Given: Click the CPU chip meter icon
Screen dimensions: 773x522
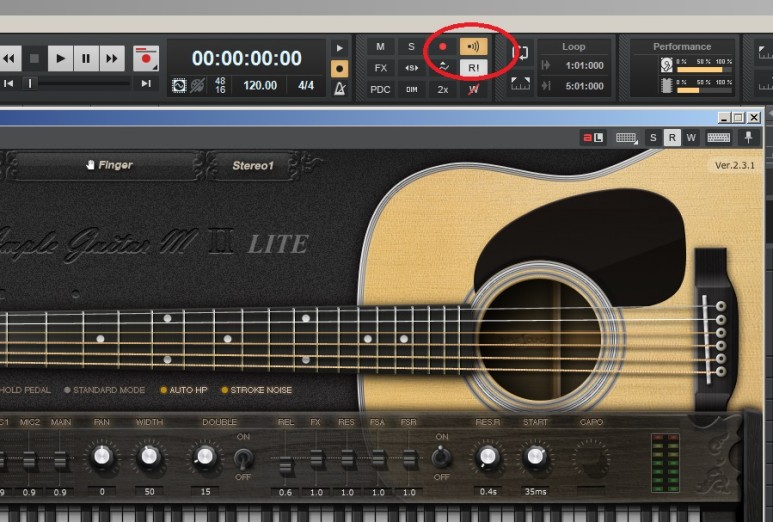Looking at the screenshot, I should (x=667, y=85).
